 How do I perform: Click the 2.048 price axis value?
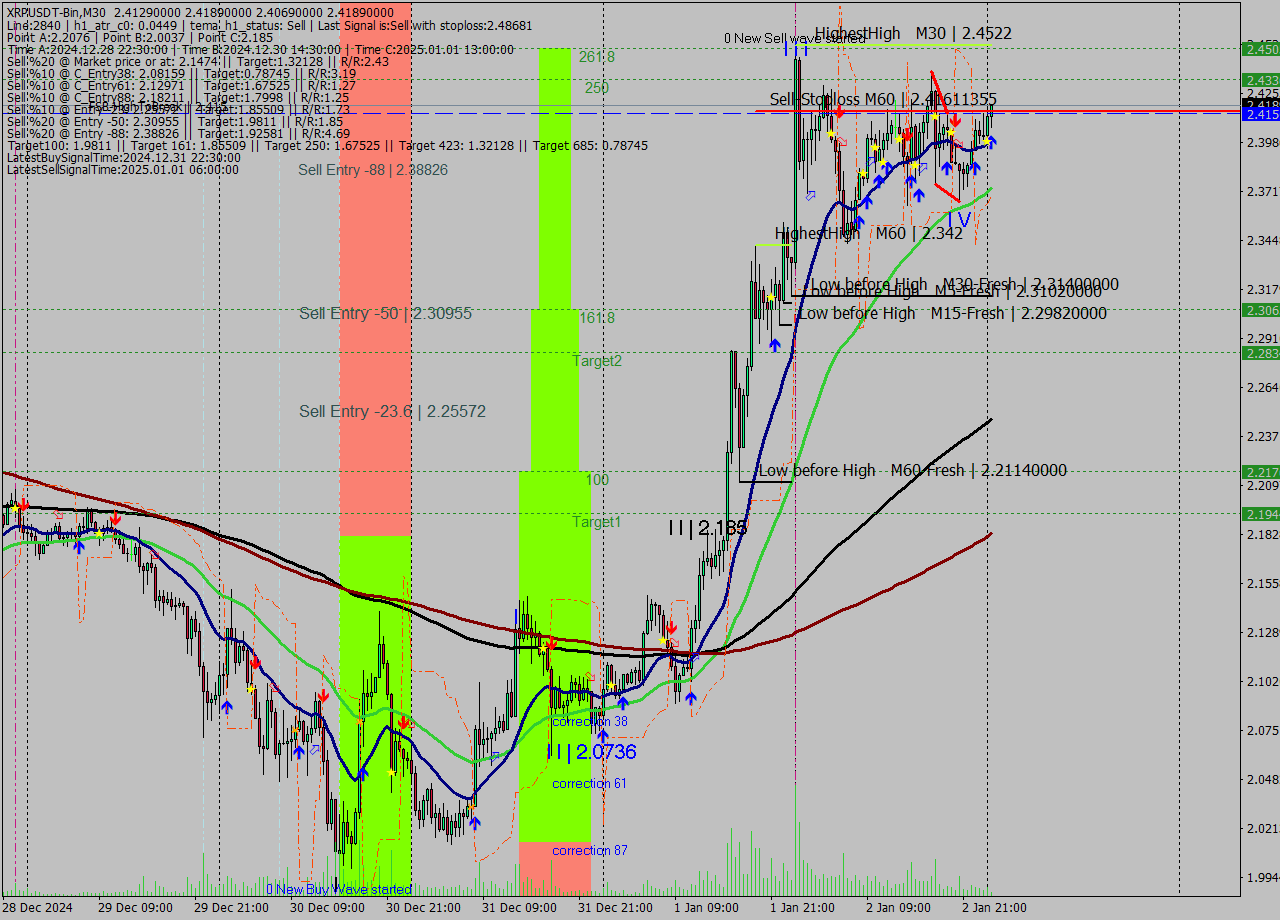tap(1262, 779)
